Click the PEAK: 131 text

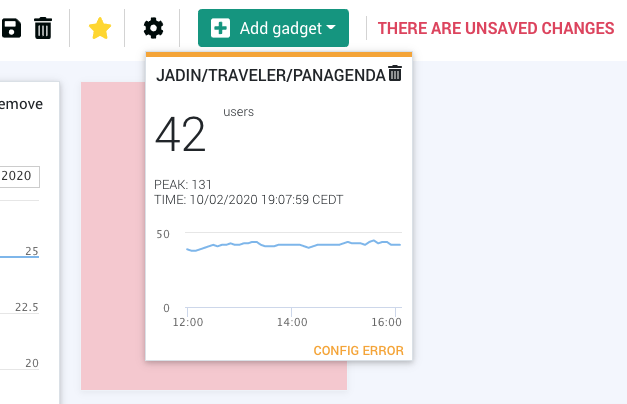click(x=183, y=185)
